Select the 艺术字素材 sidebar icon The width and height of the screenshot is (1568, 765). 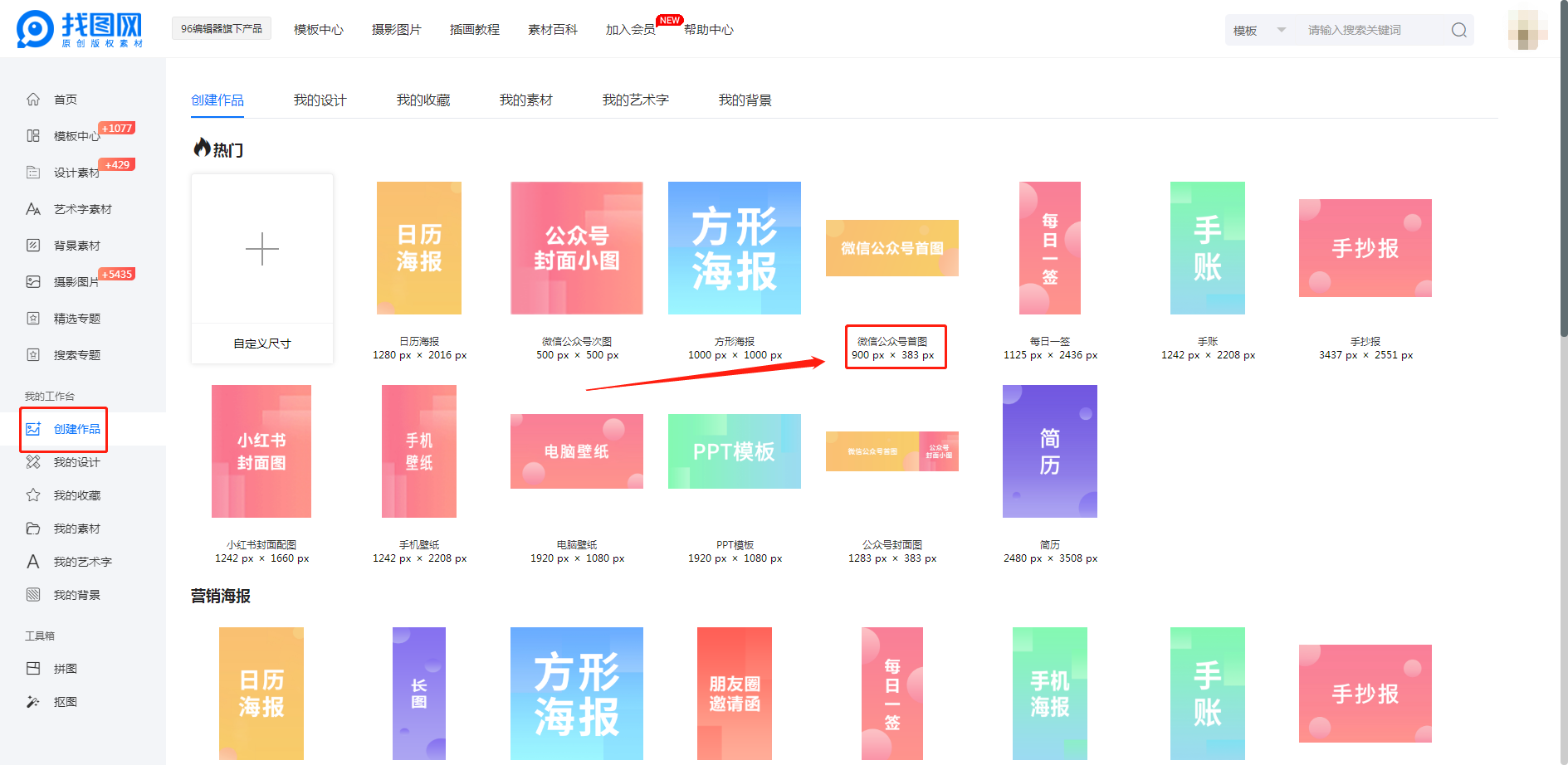tap(33, 209)
